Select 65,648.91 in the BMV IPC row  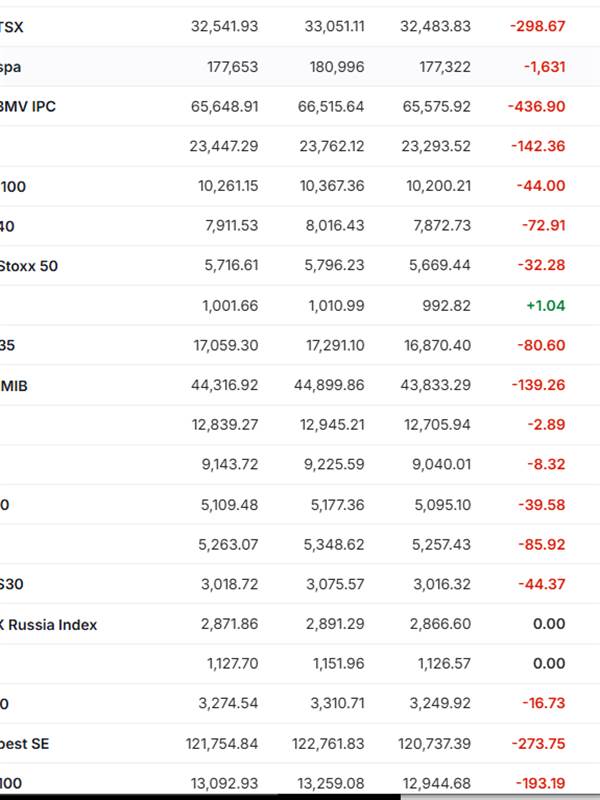pos(224,107)
